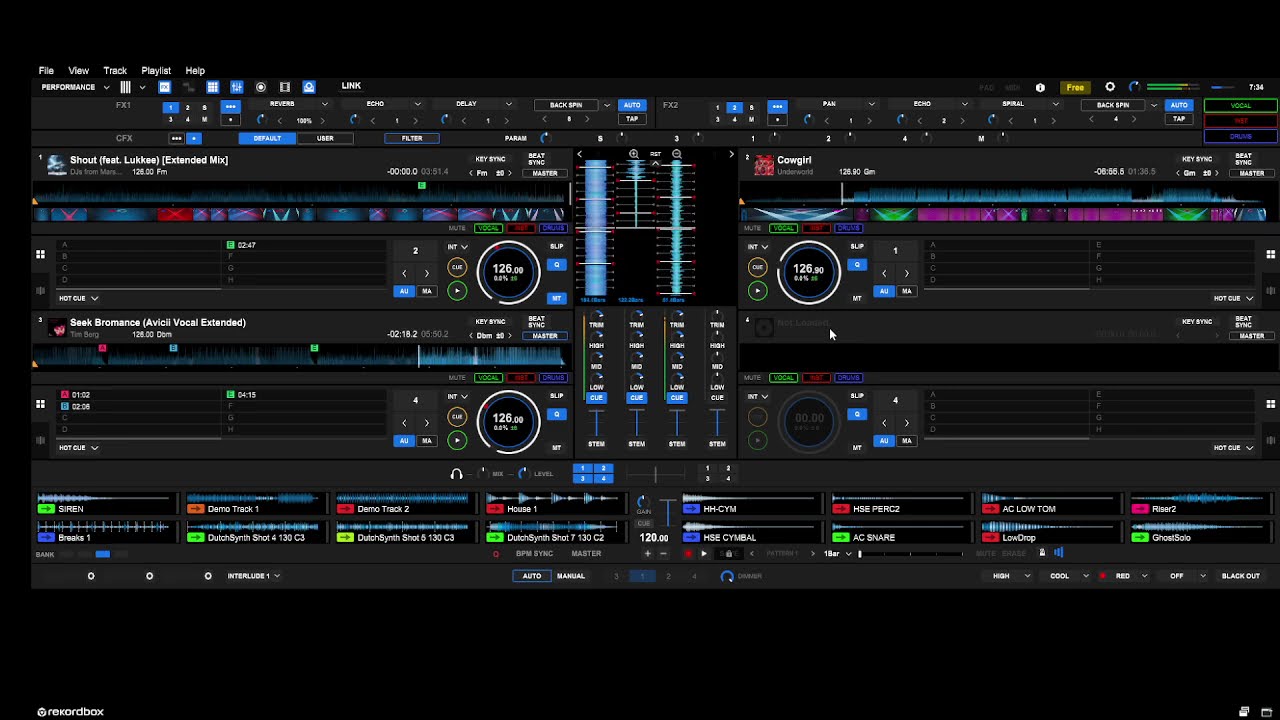Open the Help menu
This screenshot has width=1280, height=720.
pos(195,71)
